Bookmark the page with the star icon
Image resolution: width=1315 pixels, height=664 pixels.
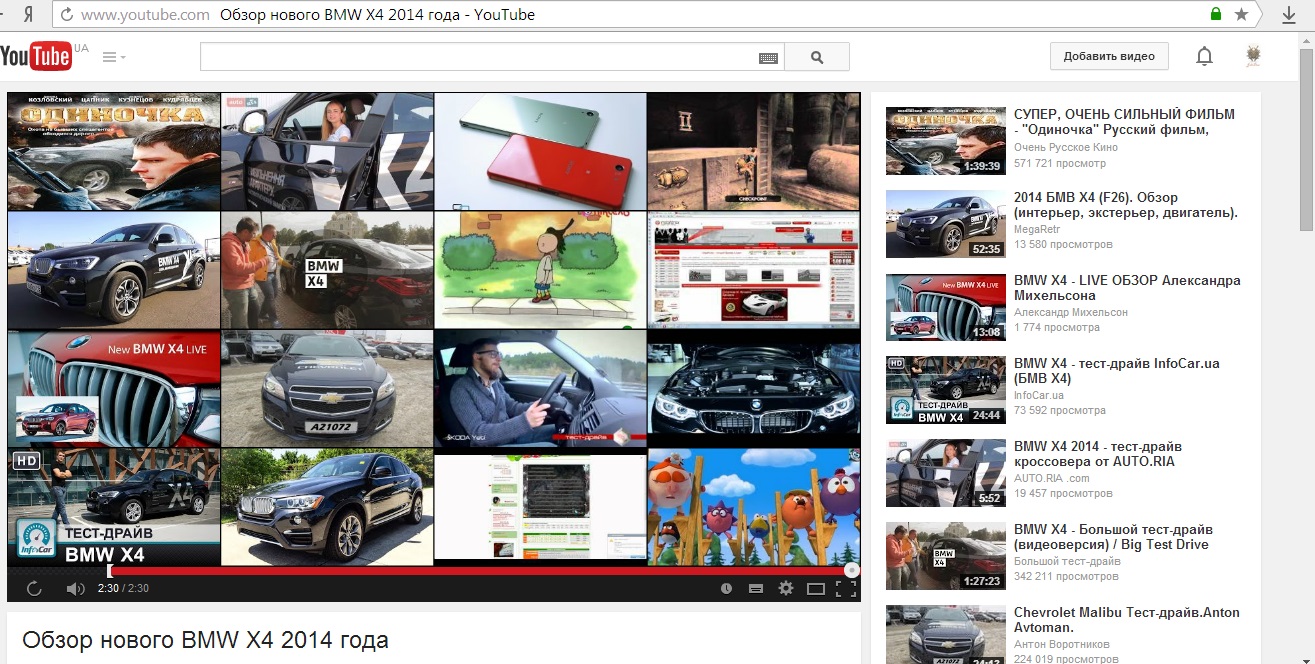(1241, 14)
